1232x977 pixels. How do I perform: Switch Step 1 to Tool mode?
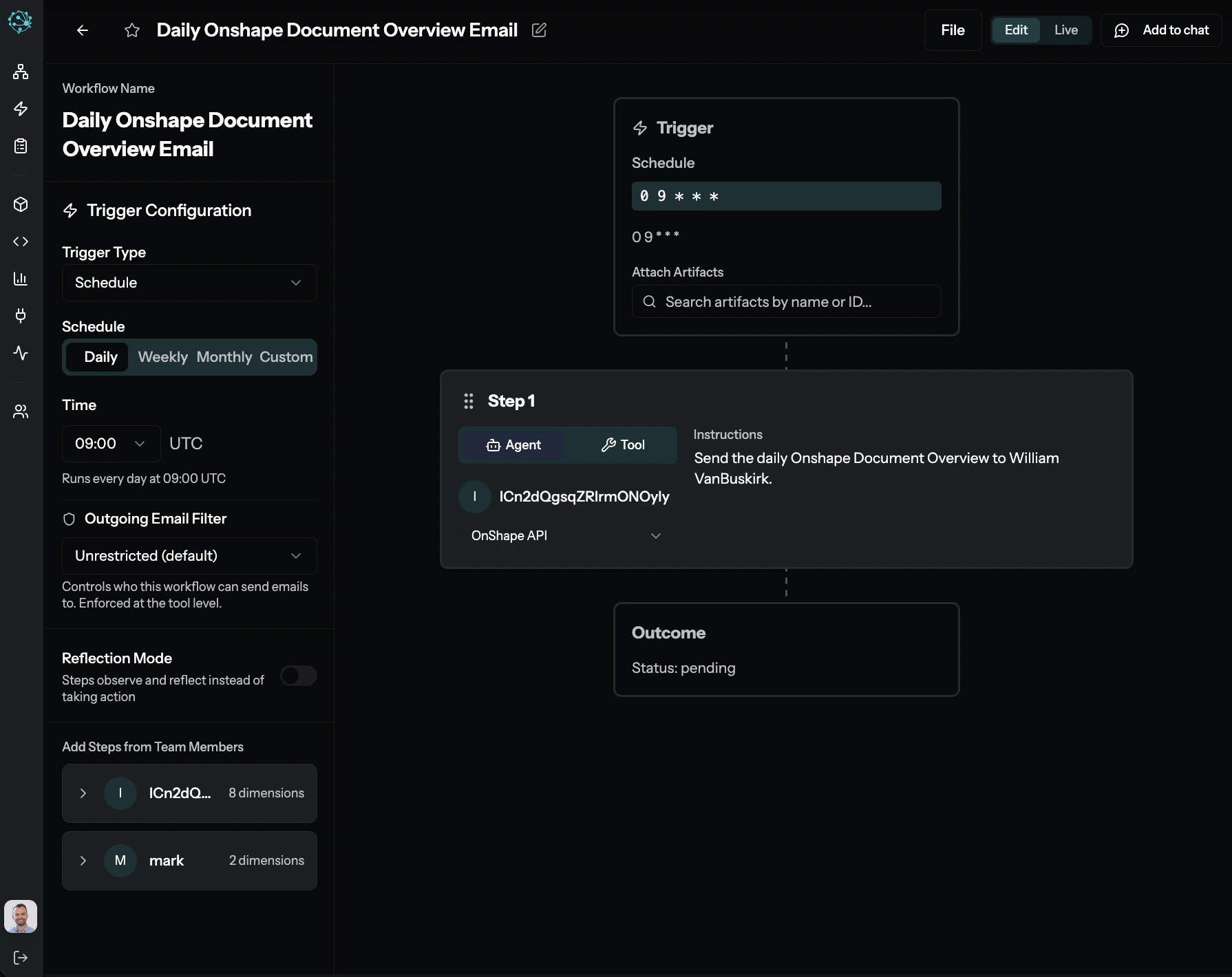pos(622,444)
